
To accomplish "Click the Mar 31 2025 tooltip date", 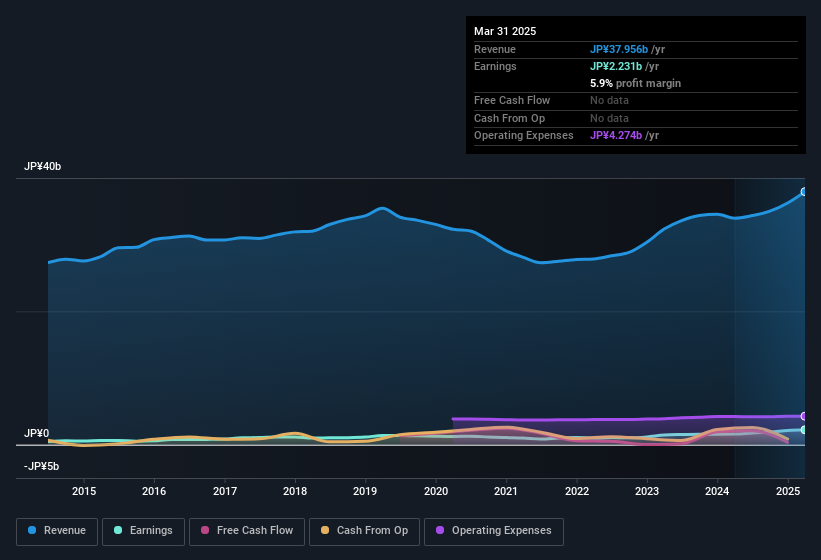I will pos(505,31).
